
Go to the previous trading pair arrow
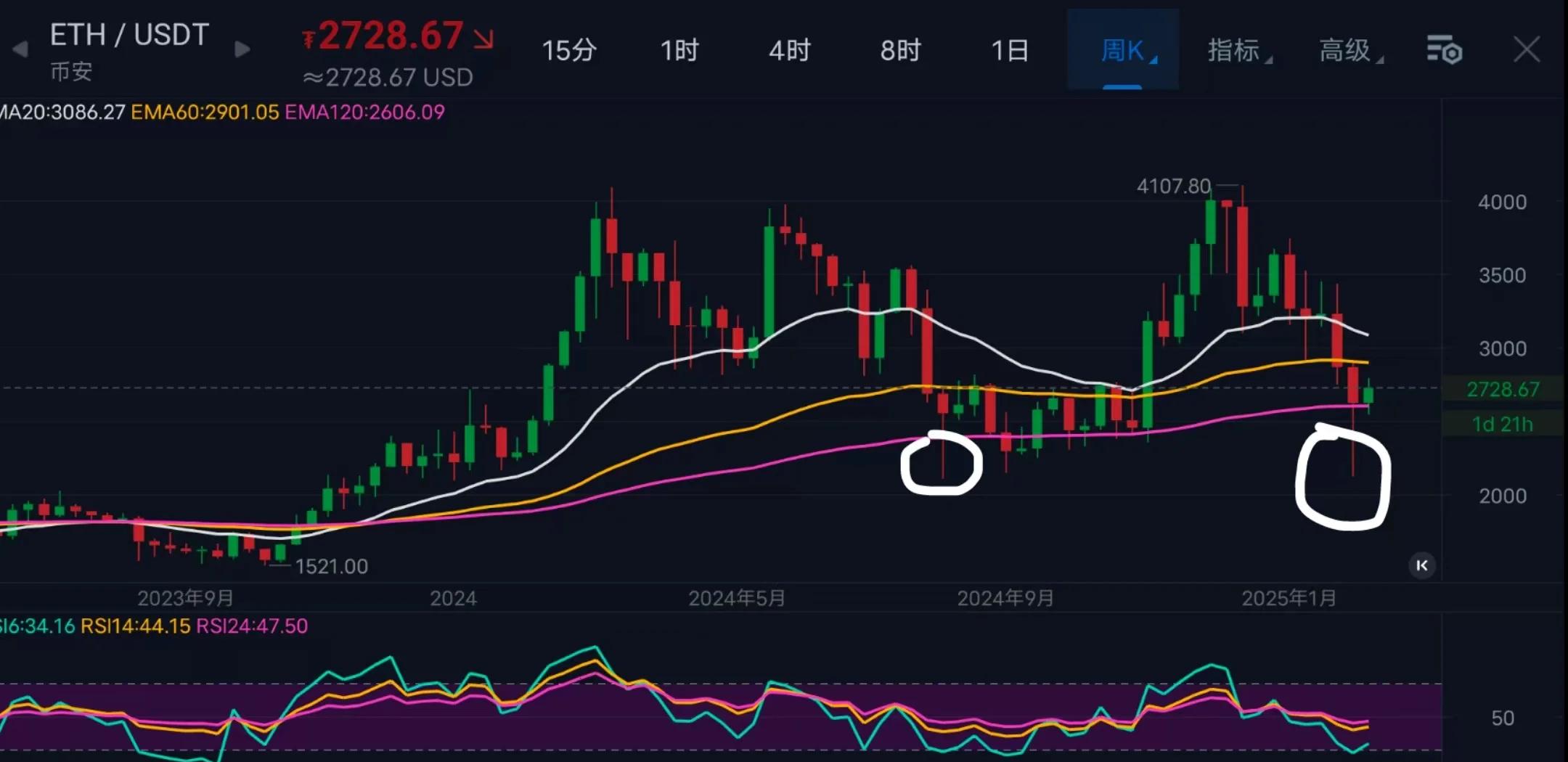20,49
